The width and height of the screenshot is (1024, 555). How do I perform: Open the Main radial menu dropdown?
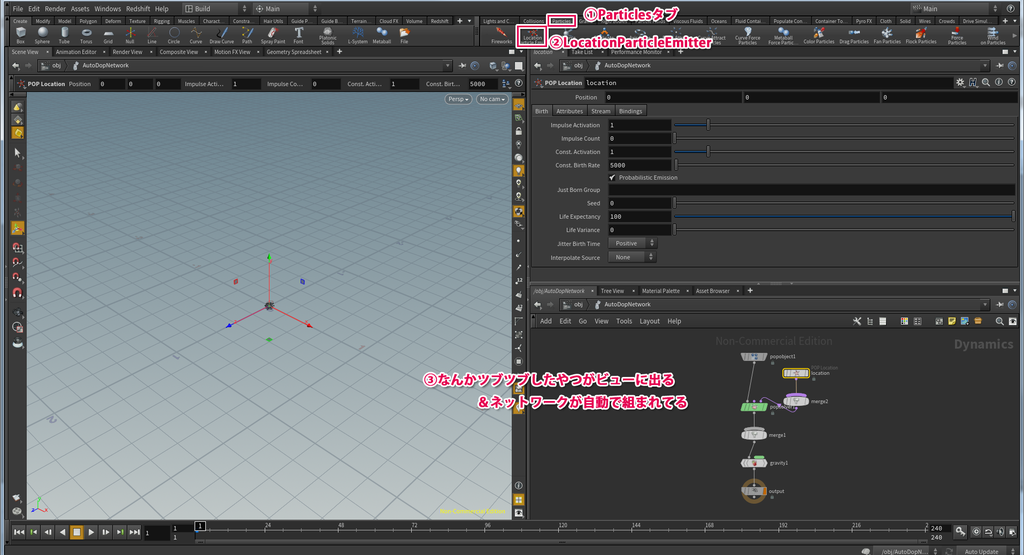pyautogui.click(x=285, y=8)
